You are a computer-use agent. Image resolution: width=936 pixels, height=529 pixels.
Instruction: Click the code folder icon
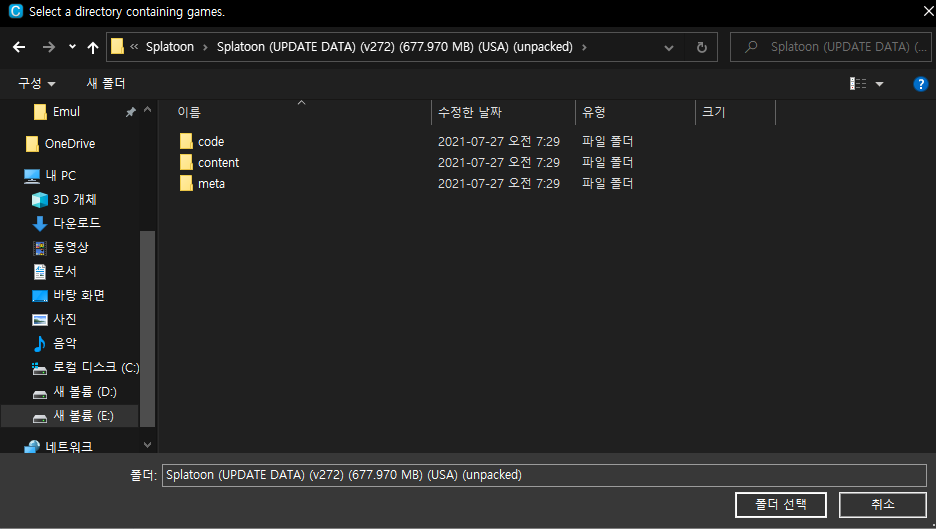click(x=186, y=141)
